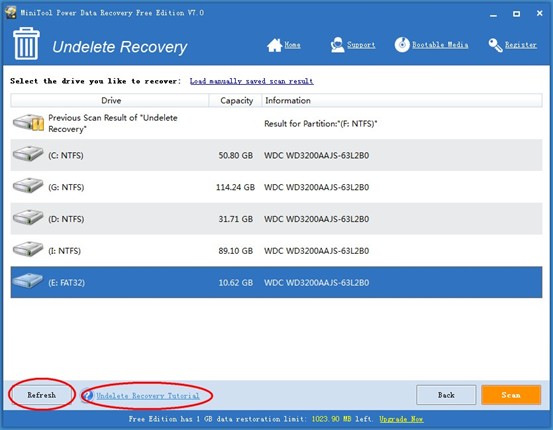
Task: Click Load manually saved scan result link
Action: tap(251, 81)
